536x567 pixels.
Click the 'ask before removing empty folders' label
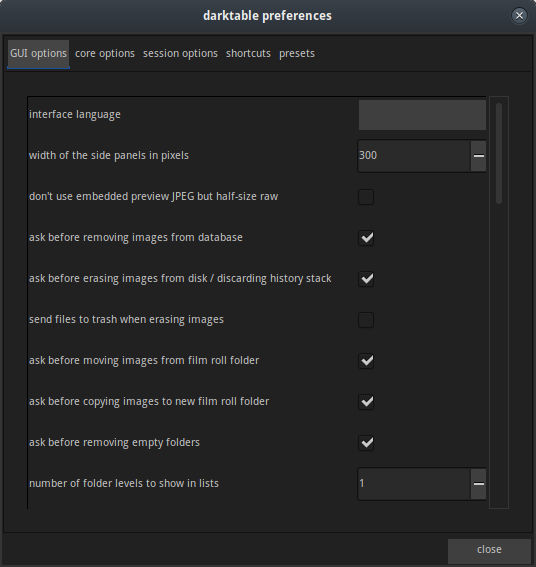click(114, 443)
